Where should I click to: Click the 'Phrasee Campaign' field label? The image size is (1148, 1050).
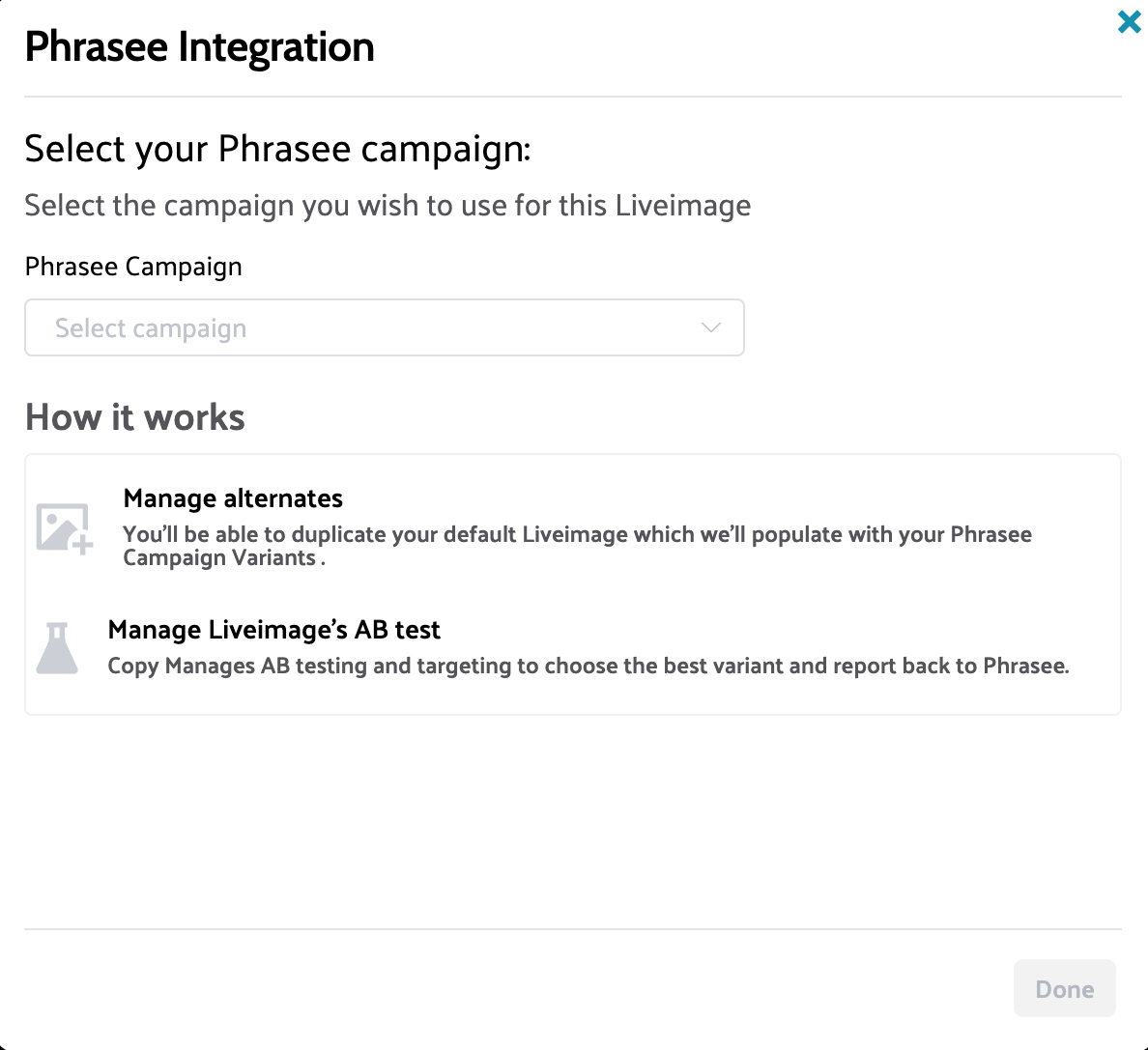(133, 267)
